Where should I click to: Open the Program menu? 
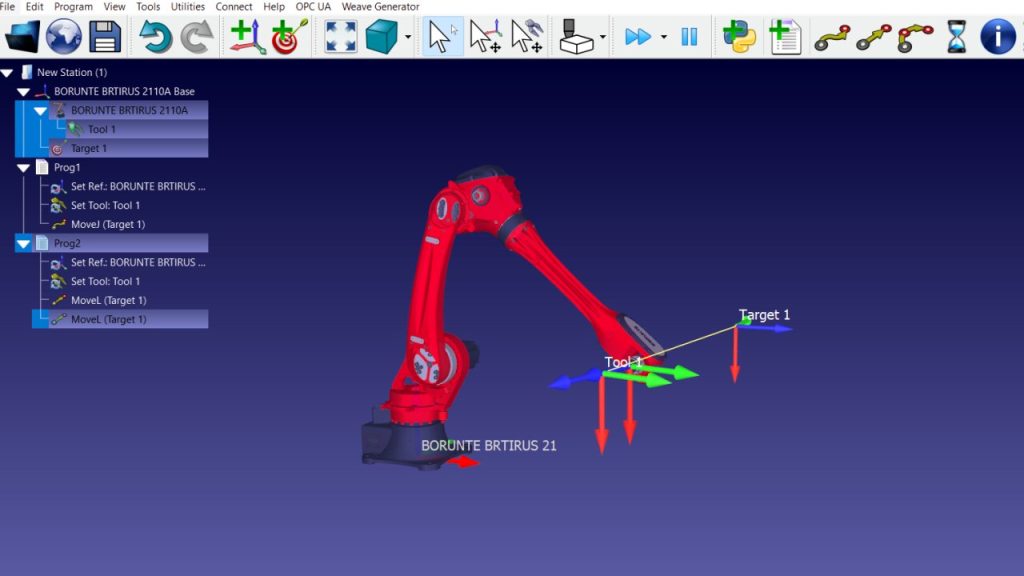pyautogui.click(x=73, y=7)
